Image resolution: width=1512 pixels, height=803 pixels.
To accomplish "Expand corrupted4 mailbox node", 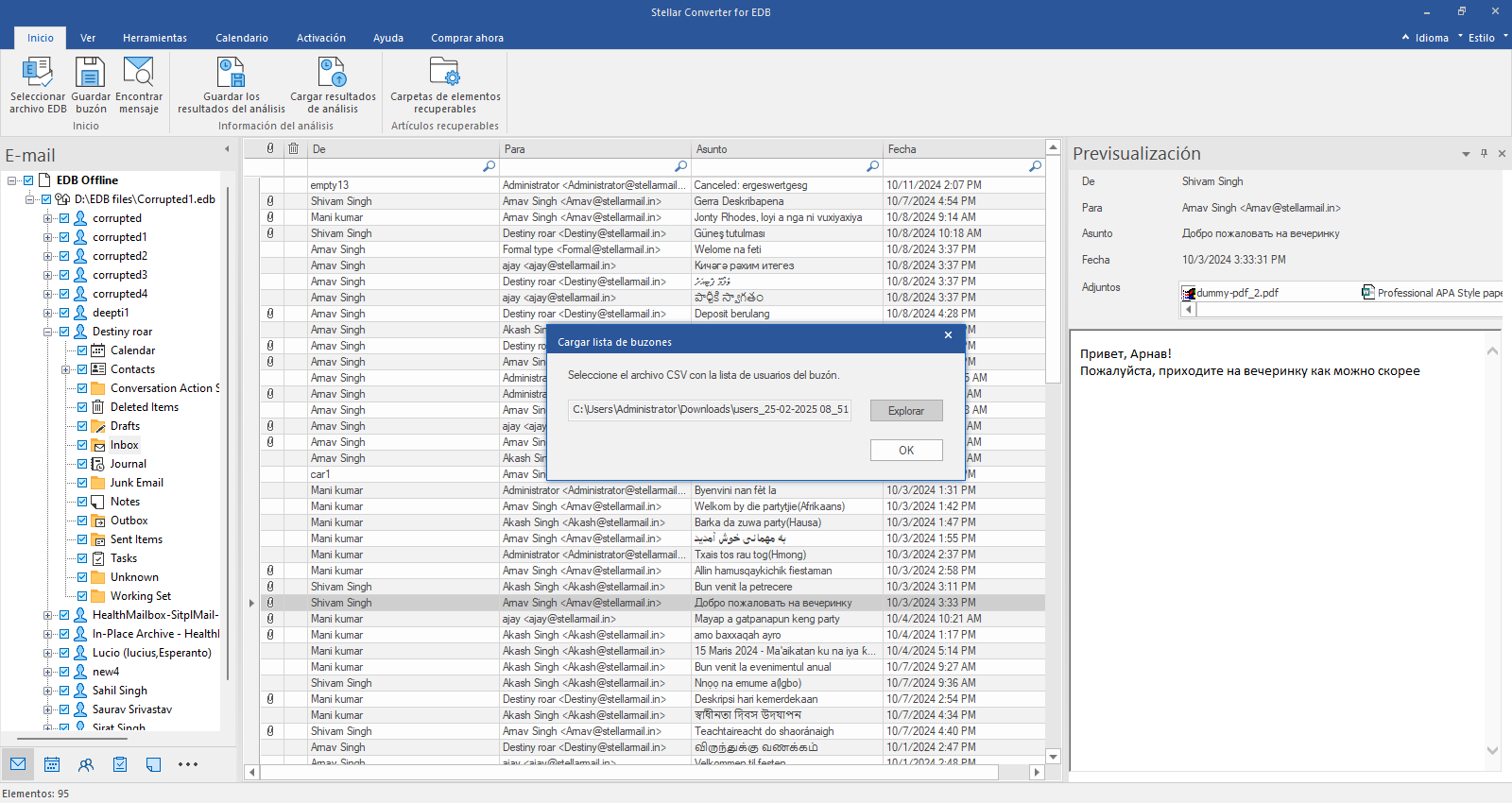I will tap(47, 294).
